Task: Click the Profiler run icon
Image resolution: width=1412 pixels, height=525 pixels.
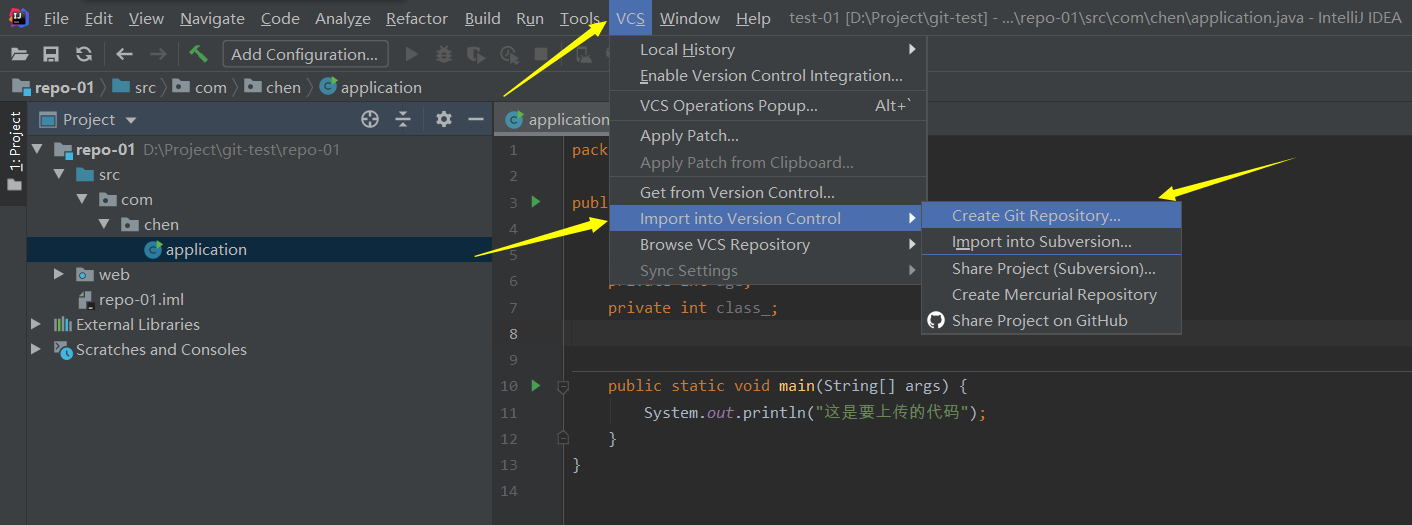Action: click(509, 54)
